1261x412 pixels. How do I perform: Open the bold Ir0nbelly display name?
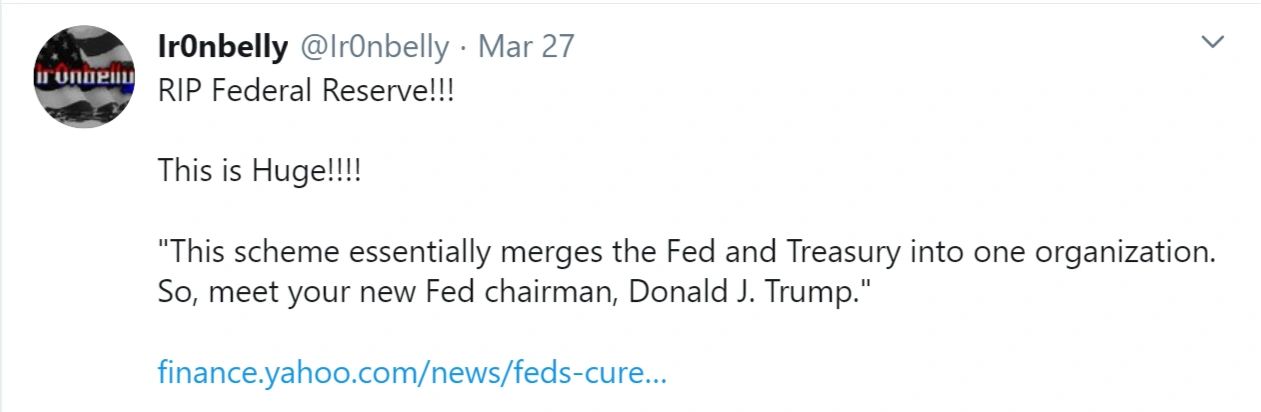point(223,46)
